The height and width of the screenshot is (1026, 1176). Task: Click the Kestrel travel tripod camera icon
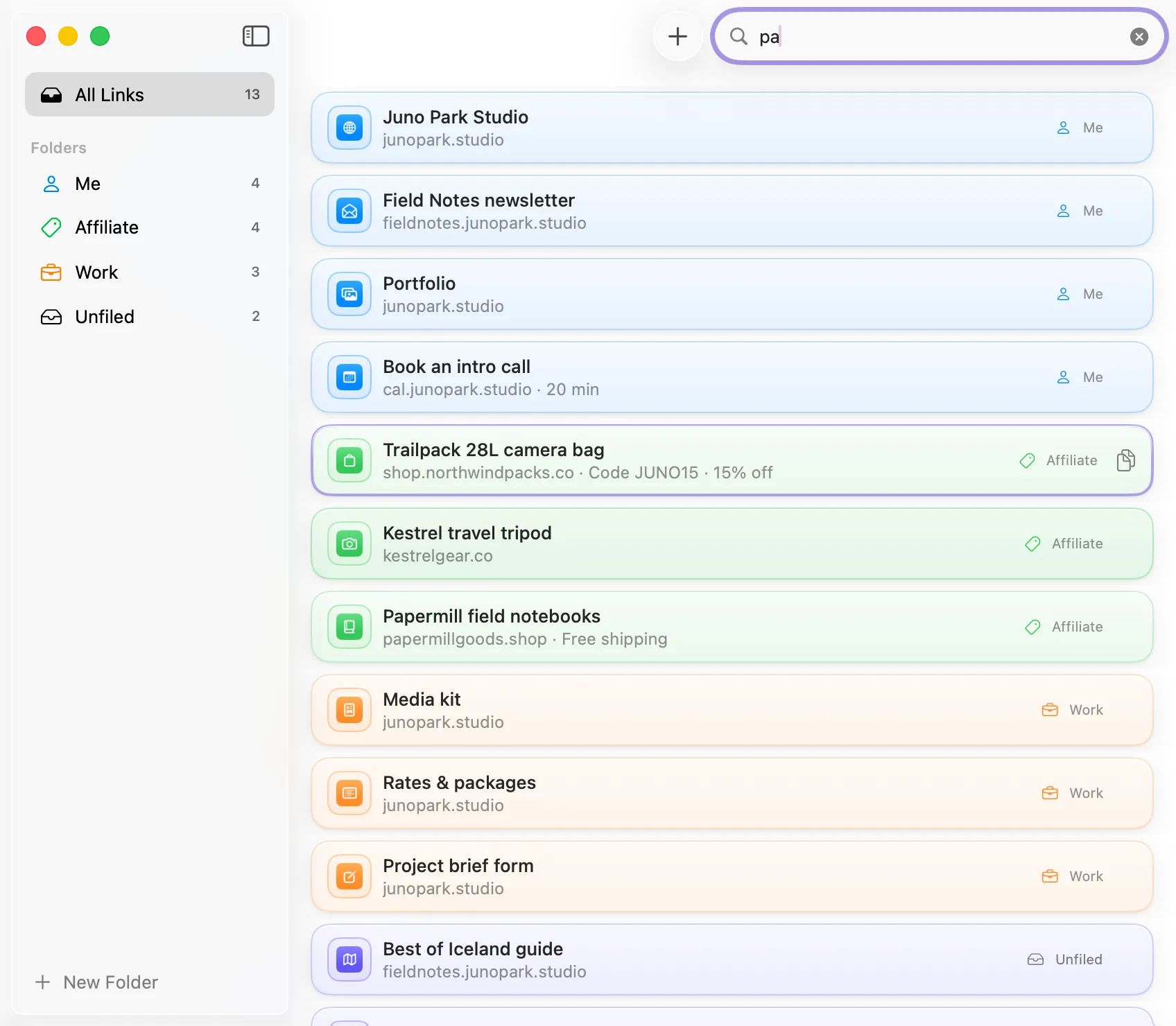tap(349, 544)
